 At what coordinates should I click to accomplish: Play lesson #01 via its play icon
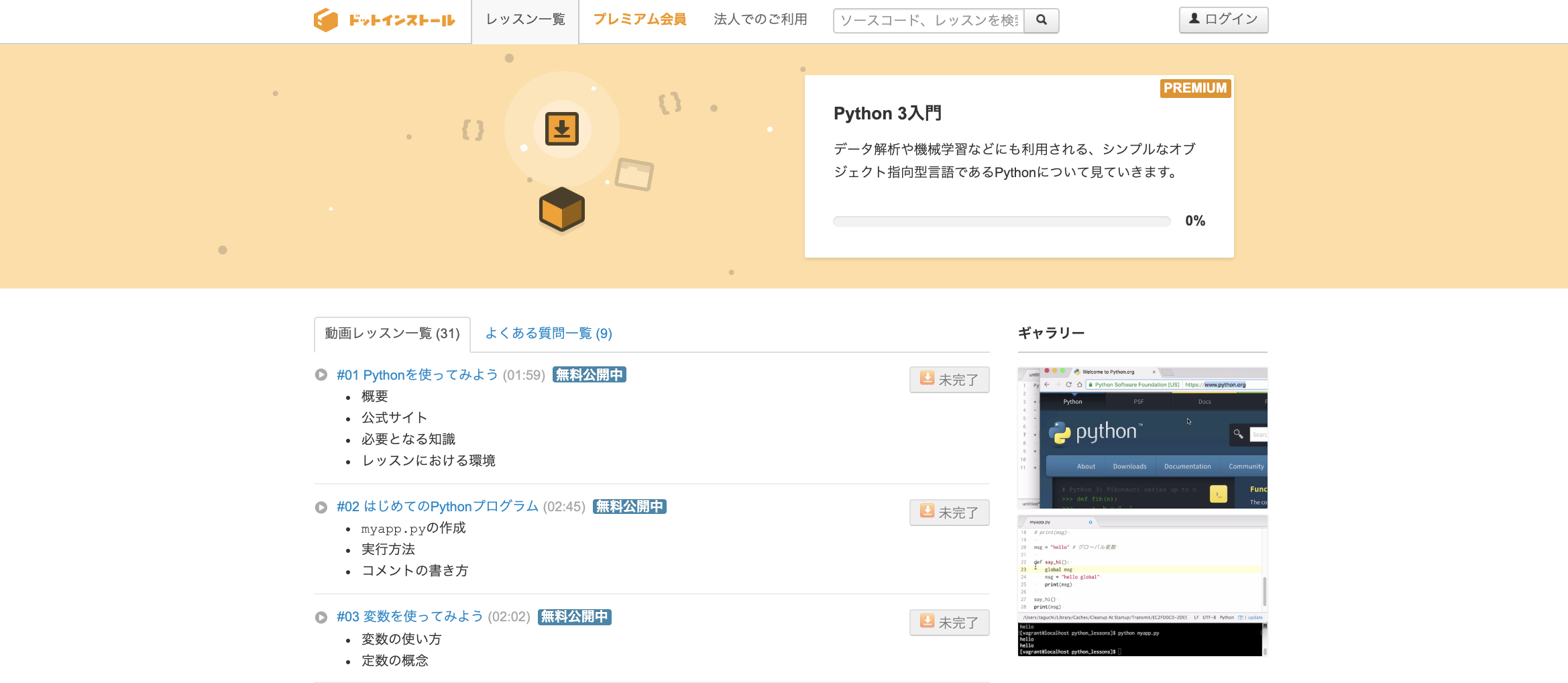[321, 375]
